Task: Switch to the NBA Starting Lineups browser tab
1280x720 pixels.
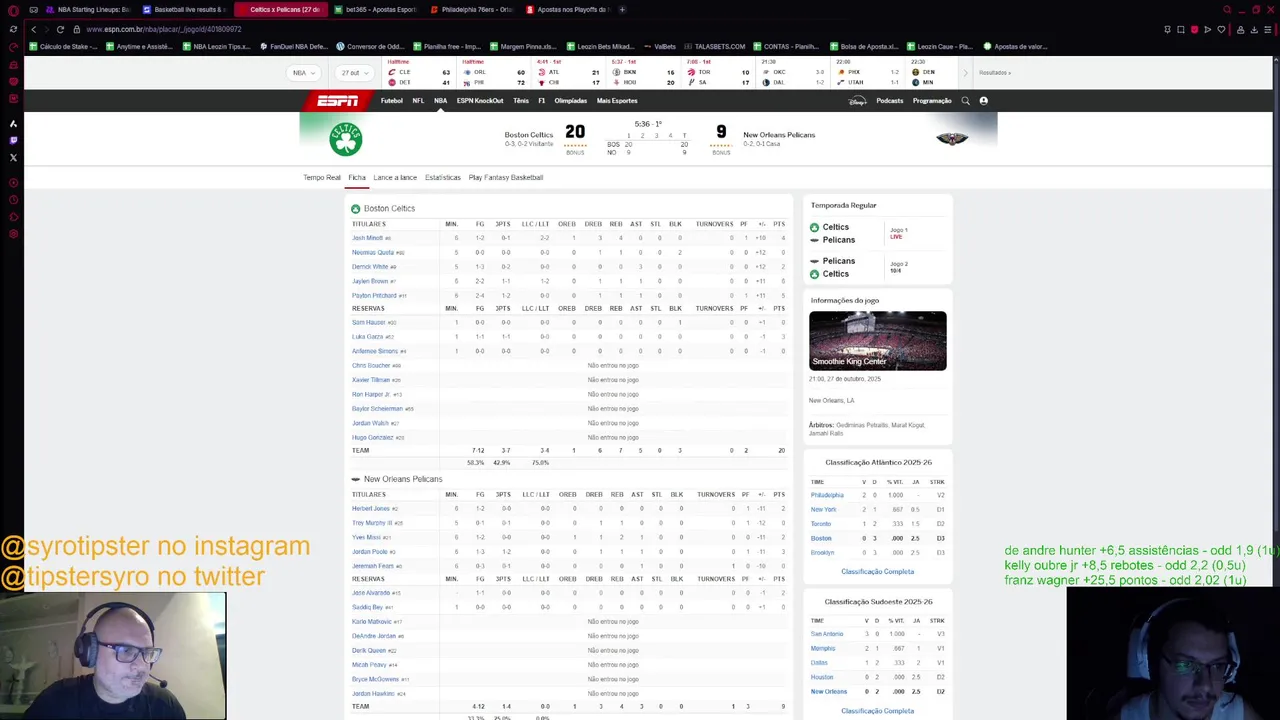Action: [x=88, y=10]
